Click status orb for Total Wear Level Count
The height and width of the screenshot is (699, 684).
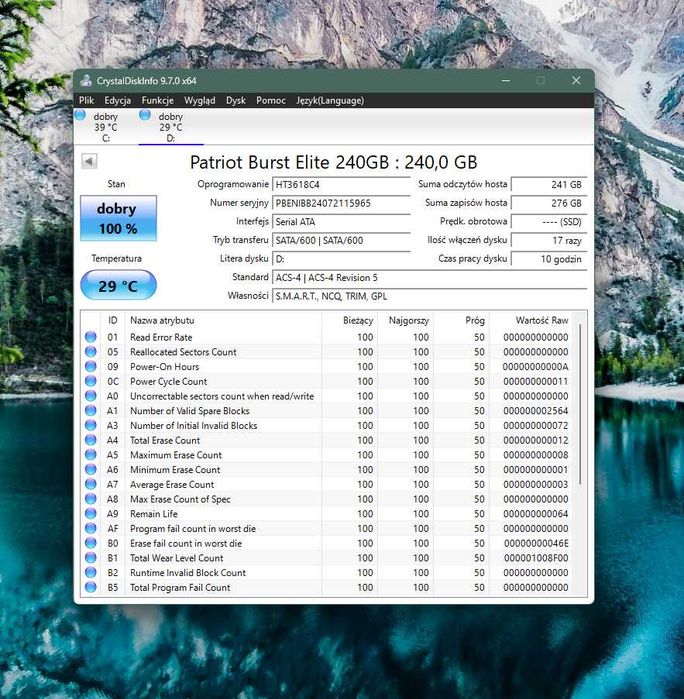pyautogui.click(x=91, y=558)
